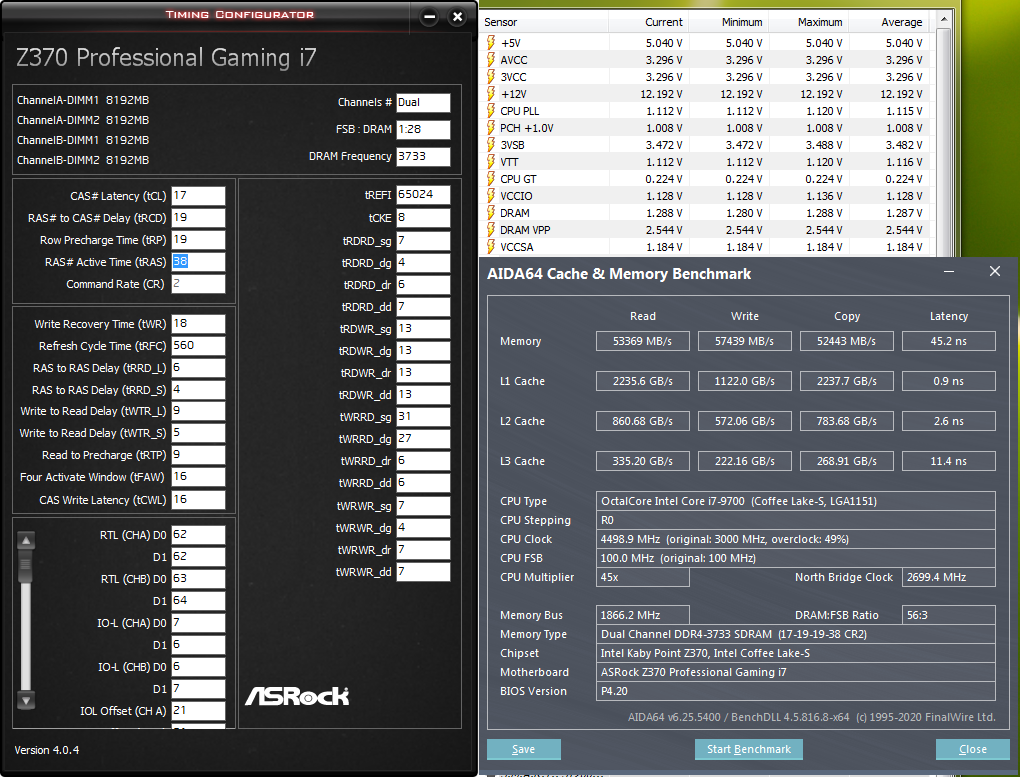
Task: Save the AIDA64 benchmark results
Action: (524, 749)
